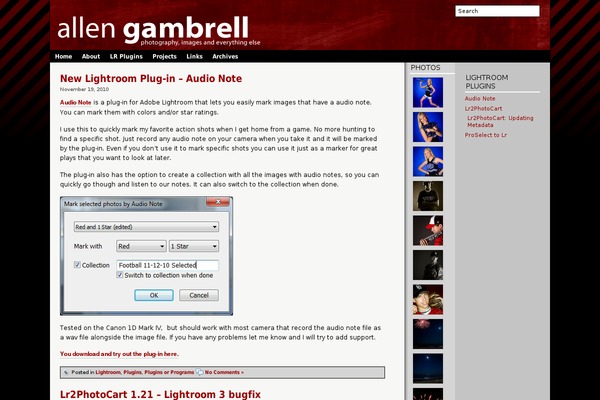
Task: Open sidebar link Lr2PhotoCart
Action: [483, 108]
